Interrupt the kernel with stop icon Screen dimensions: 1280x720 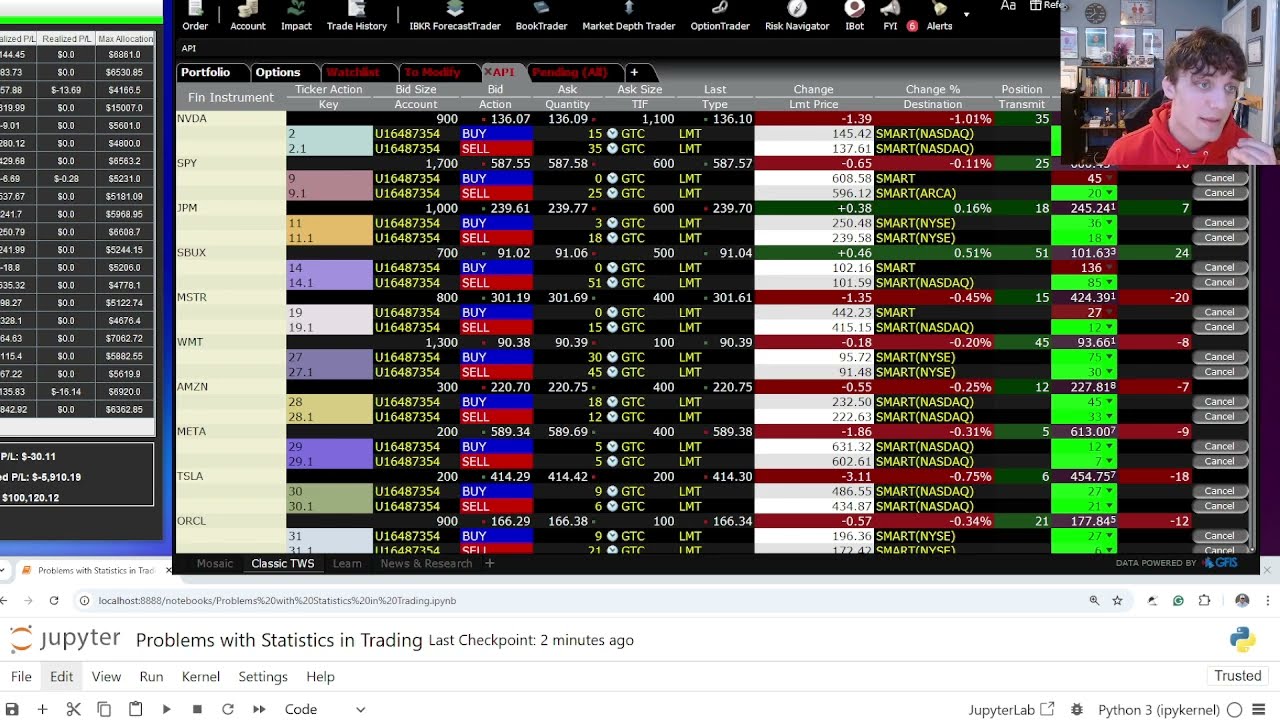197,709
